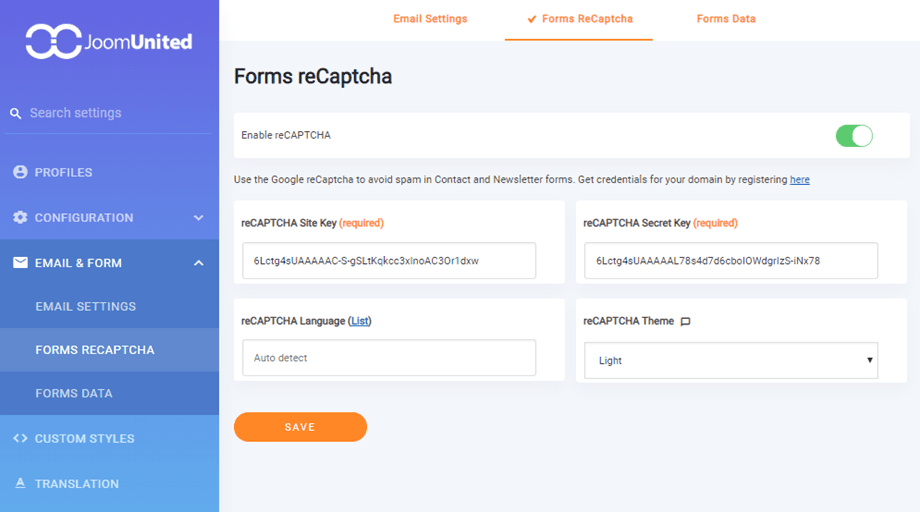This screenshot has width=920, height=512.
Task: Click the checkmark on Forms ReCaptcha tab
Action: coord(532,19)
